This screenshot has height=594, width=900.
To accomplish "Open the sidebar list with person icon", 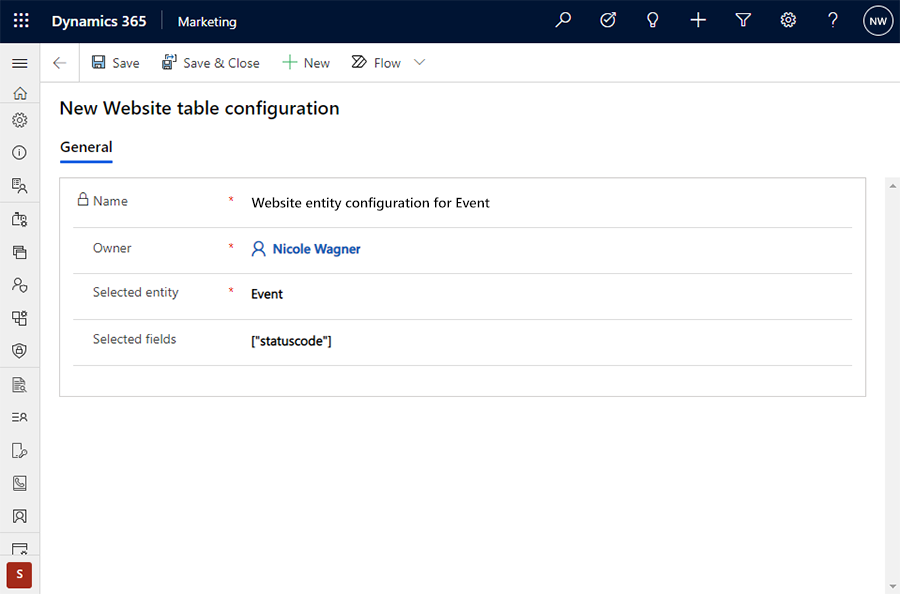I will tap(20, 417).
